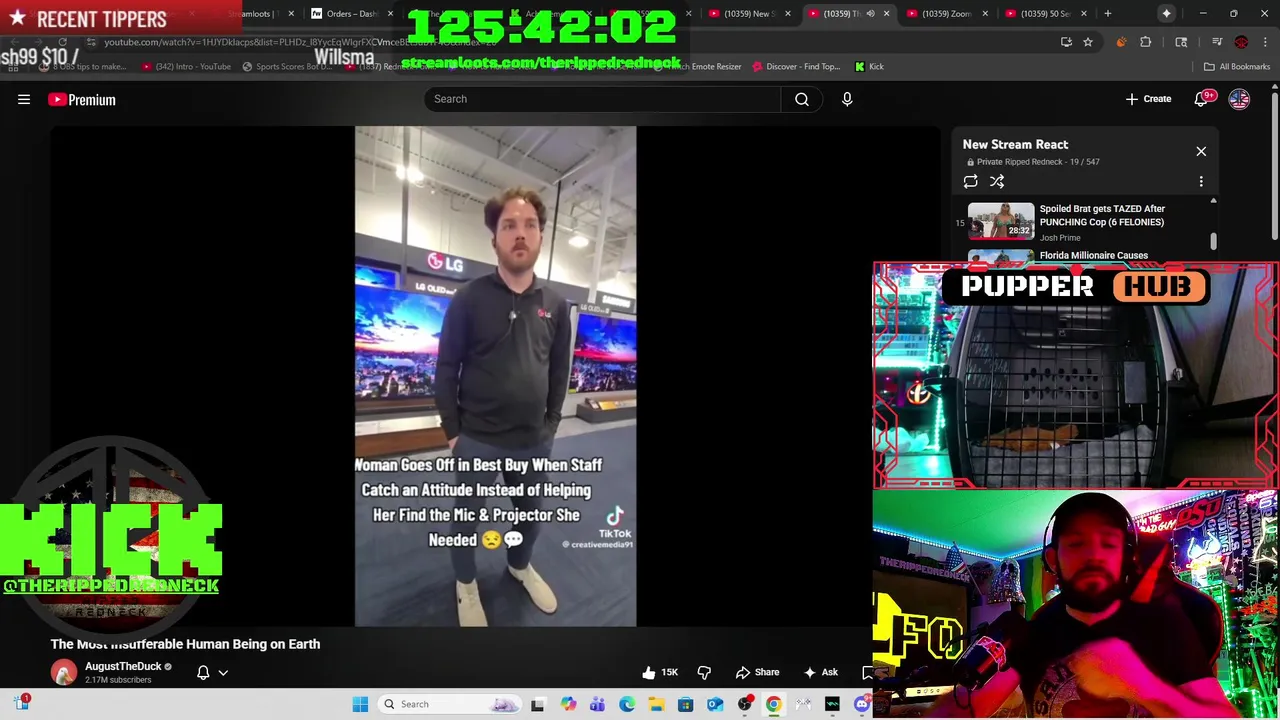Image resolution: width=1280 pixels, height=720 pixels.
Task: Click New Stream React playlist title
Action: click(1015, 144)
